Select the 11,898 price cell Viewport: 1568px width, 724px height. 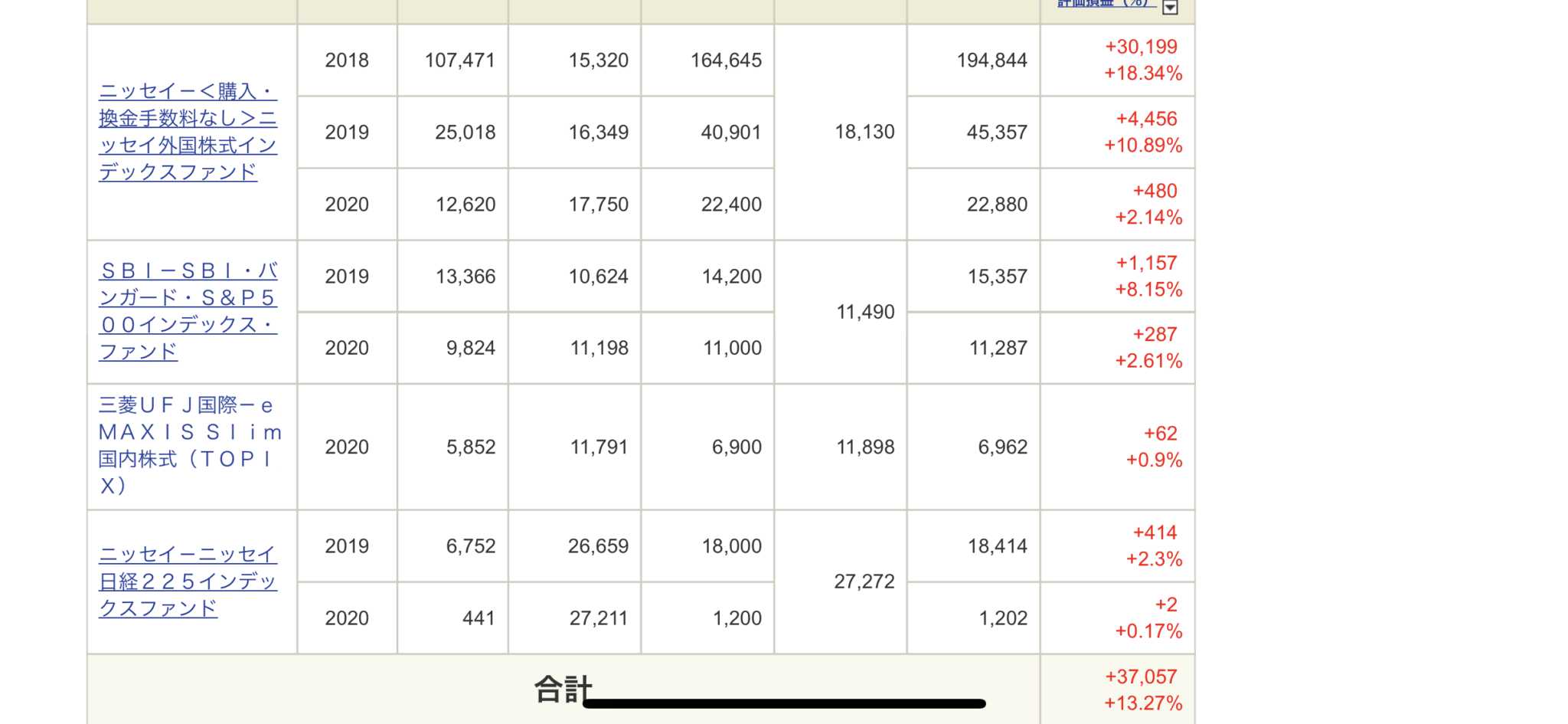(x=865, y=447)
